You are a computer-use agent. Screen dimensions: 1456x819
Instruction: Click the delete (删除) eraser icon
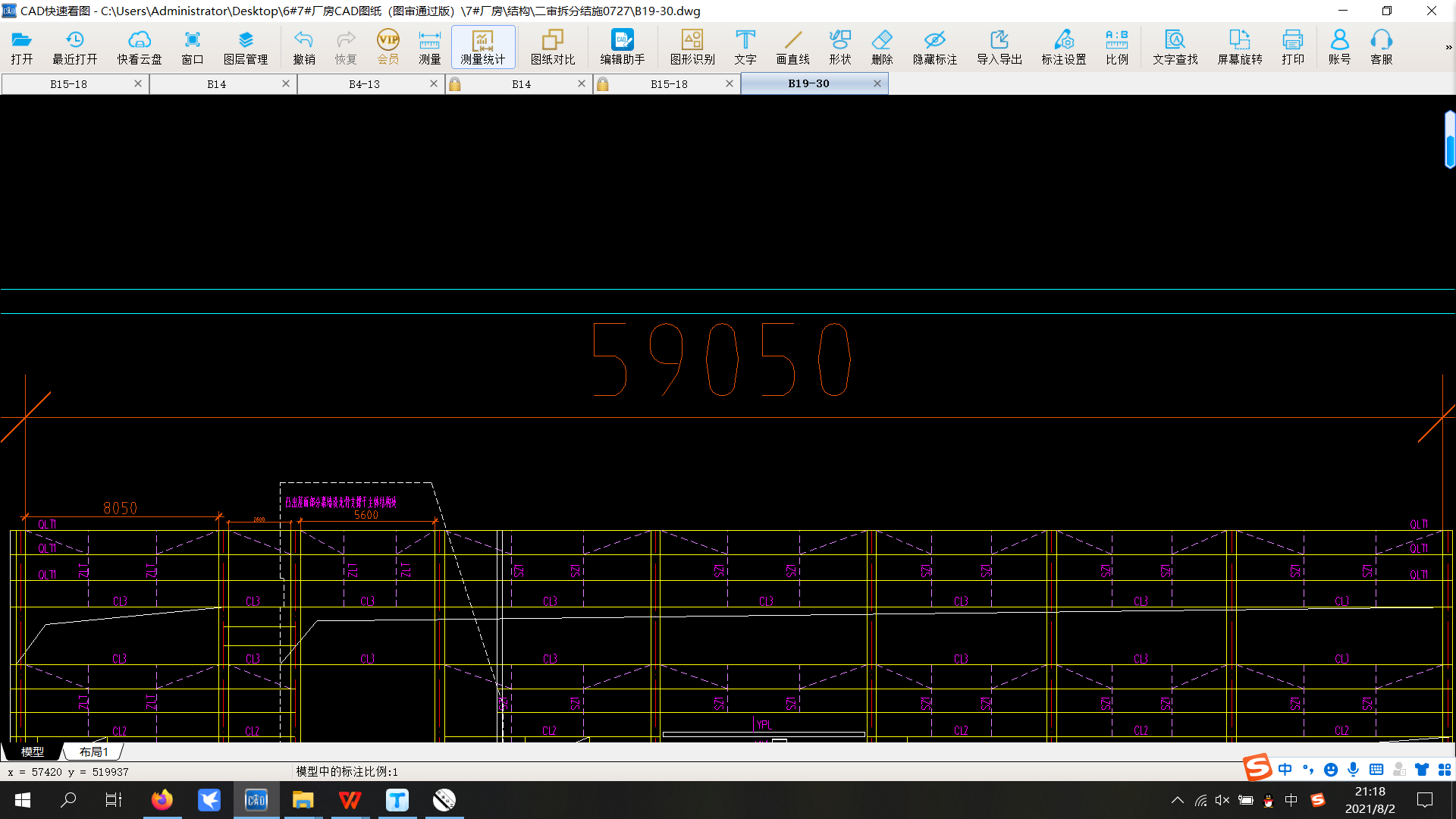click(x=881, y=47)
